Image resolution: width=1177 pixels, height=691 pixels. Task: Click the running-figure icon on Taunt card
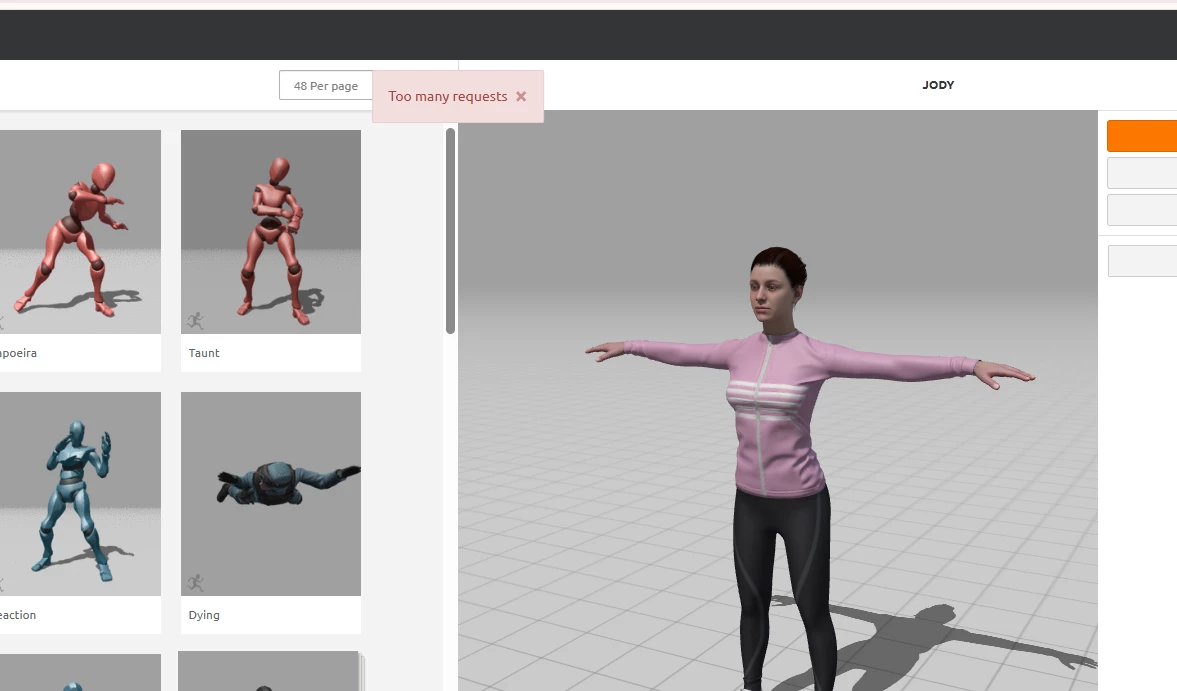pos(196,321)
